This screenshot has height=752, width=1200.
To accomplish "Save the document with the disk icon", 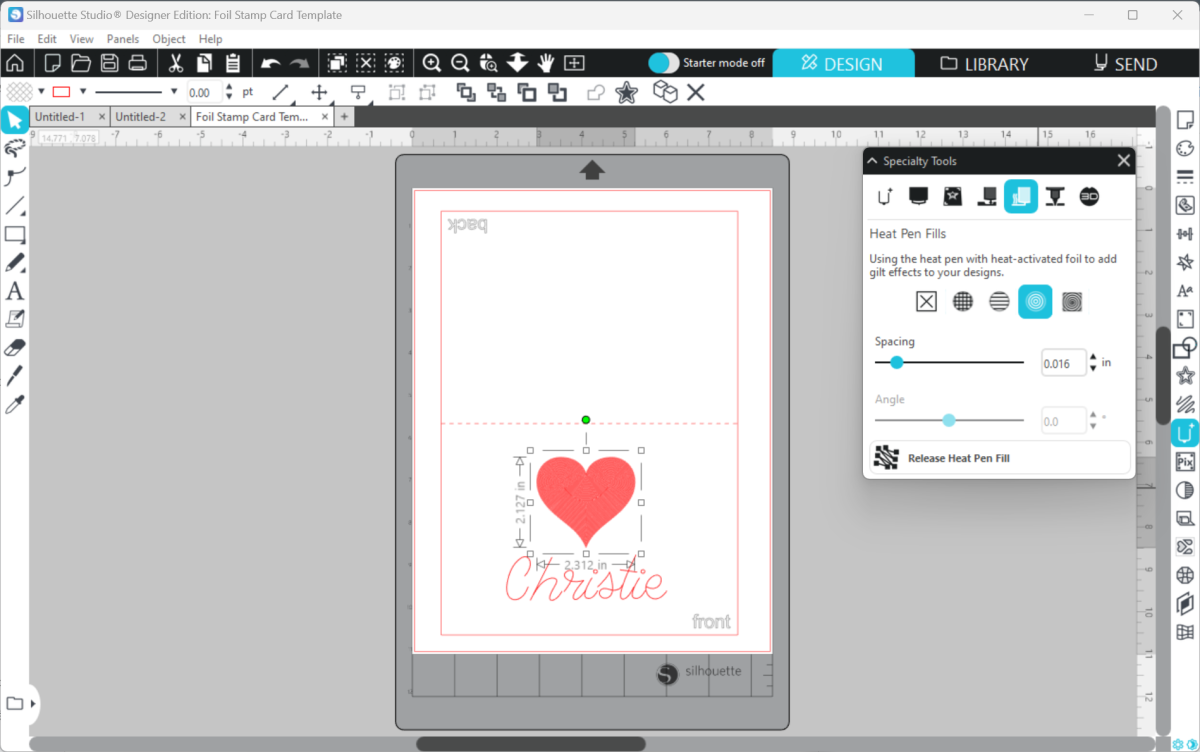I will [110, 63].
